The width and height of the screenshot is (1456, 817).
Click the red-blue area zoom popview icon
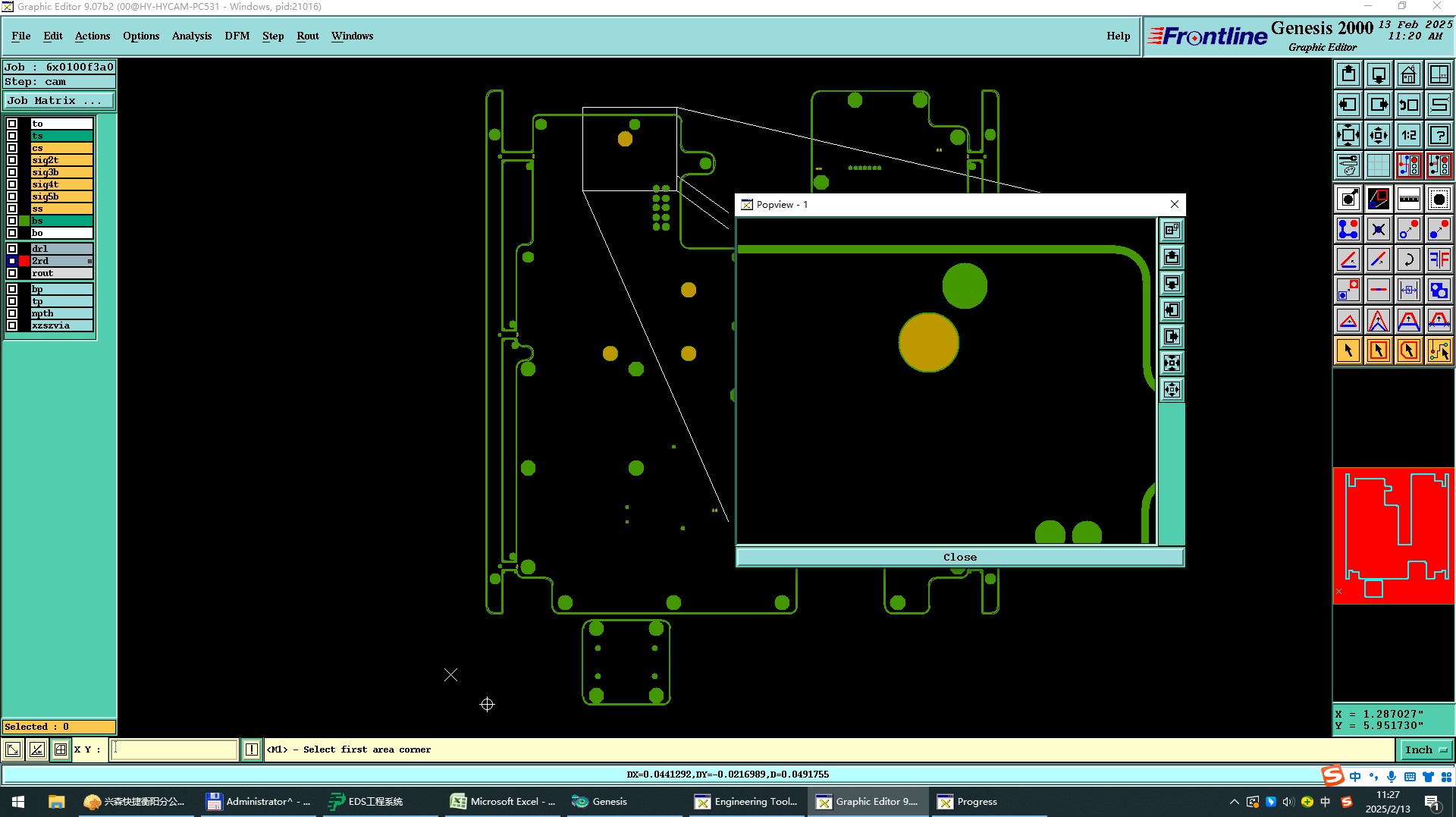click(x=1379, y=199)
